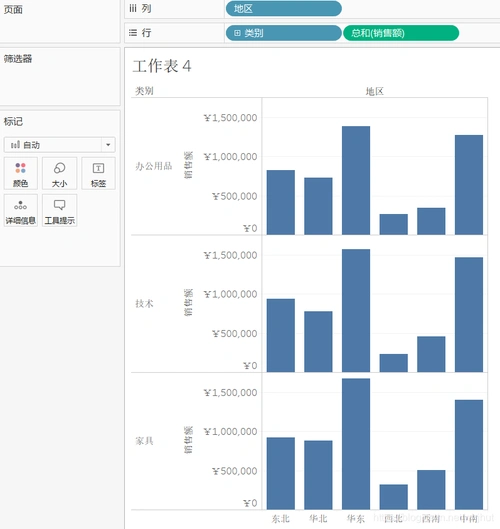Select the 类别 pill on the Rows shelf
Viewport: 500px width, 529px height.
click(283, 33)
